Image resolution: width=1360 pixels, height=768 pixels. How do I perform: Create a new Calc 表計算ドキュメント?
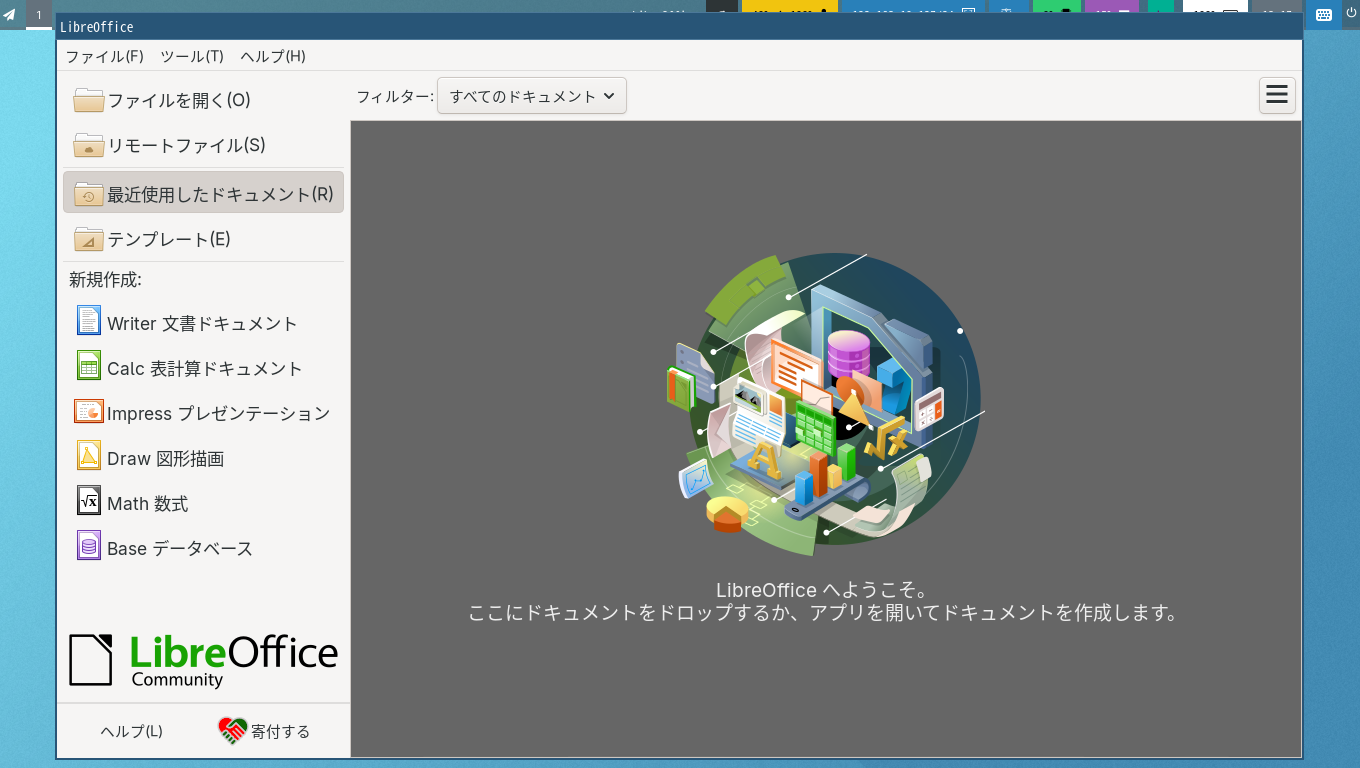click(203, 368)
